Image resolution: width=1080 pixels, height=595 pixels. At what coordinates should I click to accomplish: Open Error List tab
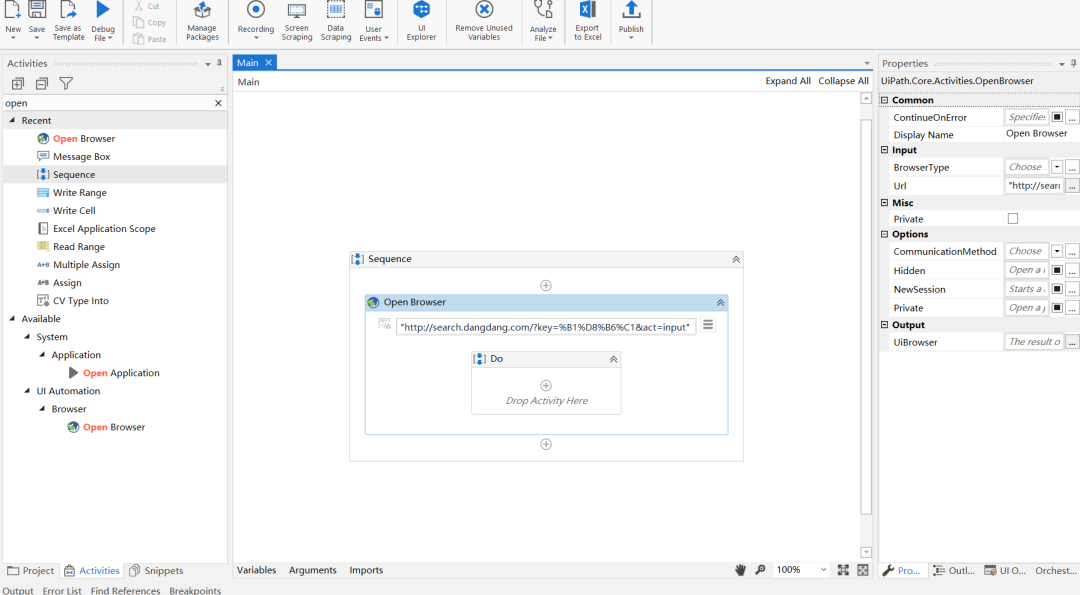(62, 590)
